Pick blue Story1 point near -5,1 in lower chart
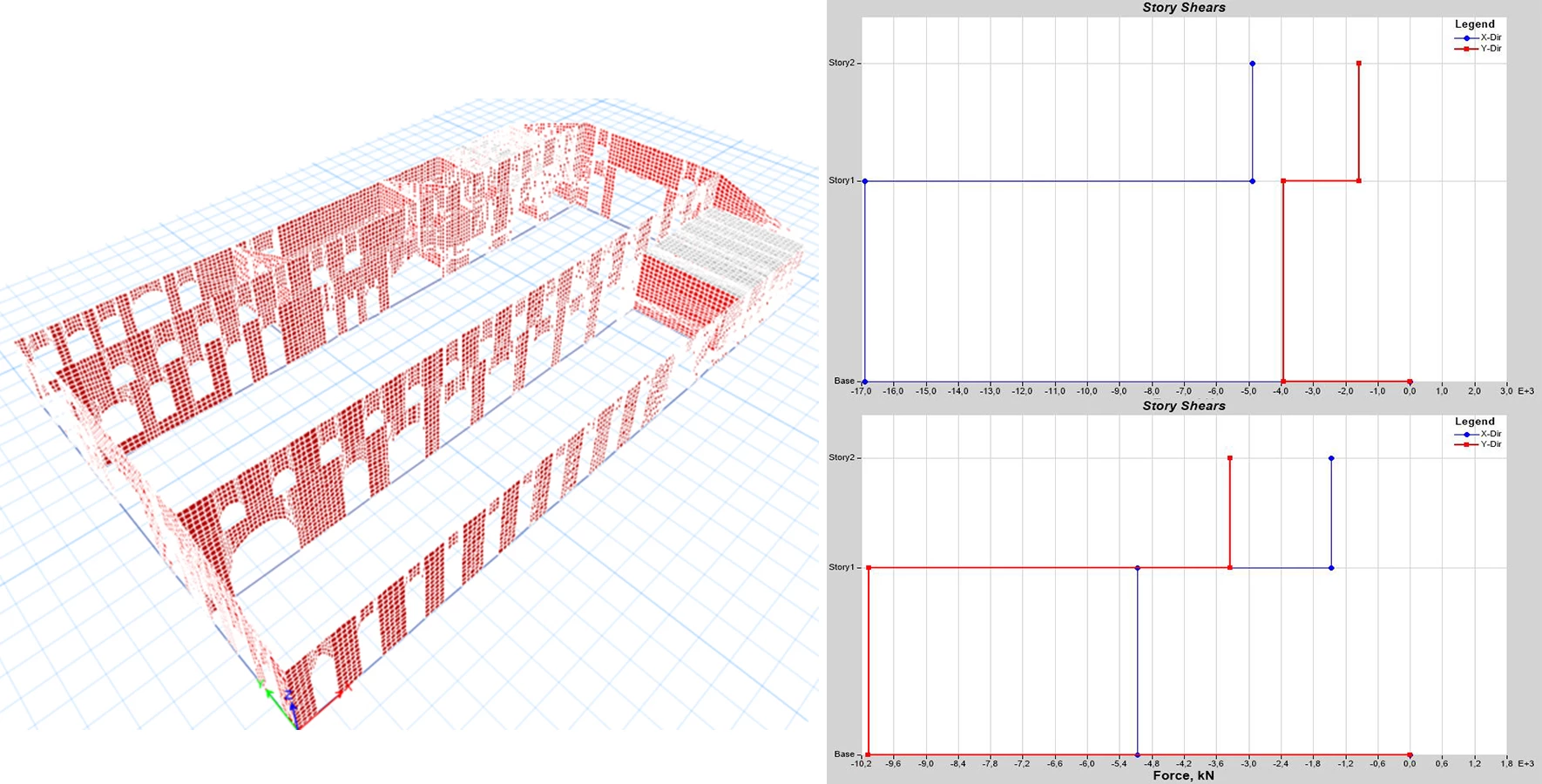 pyautogui.click(x=1138, y=568)
